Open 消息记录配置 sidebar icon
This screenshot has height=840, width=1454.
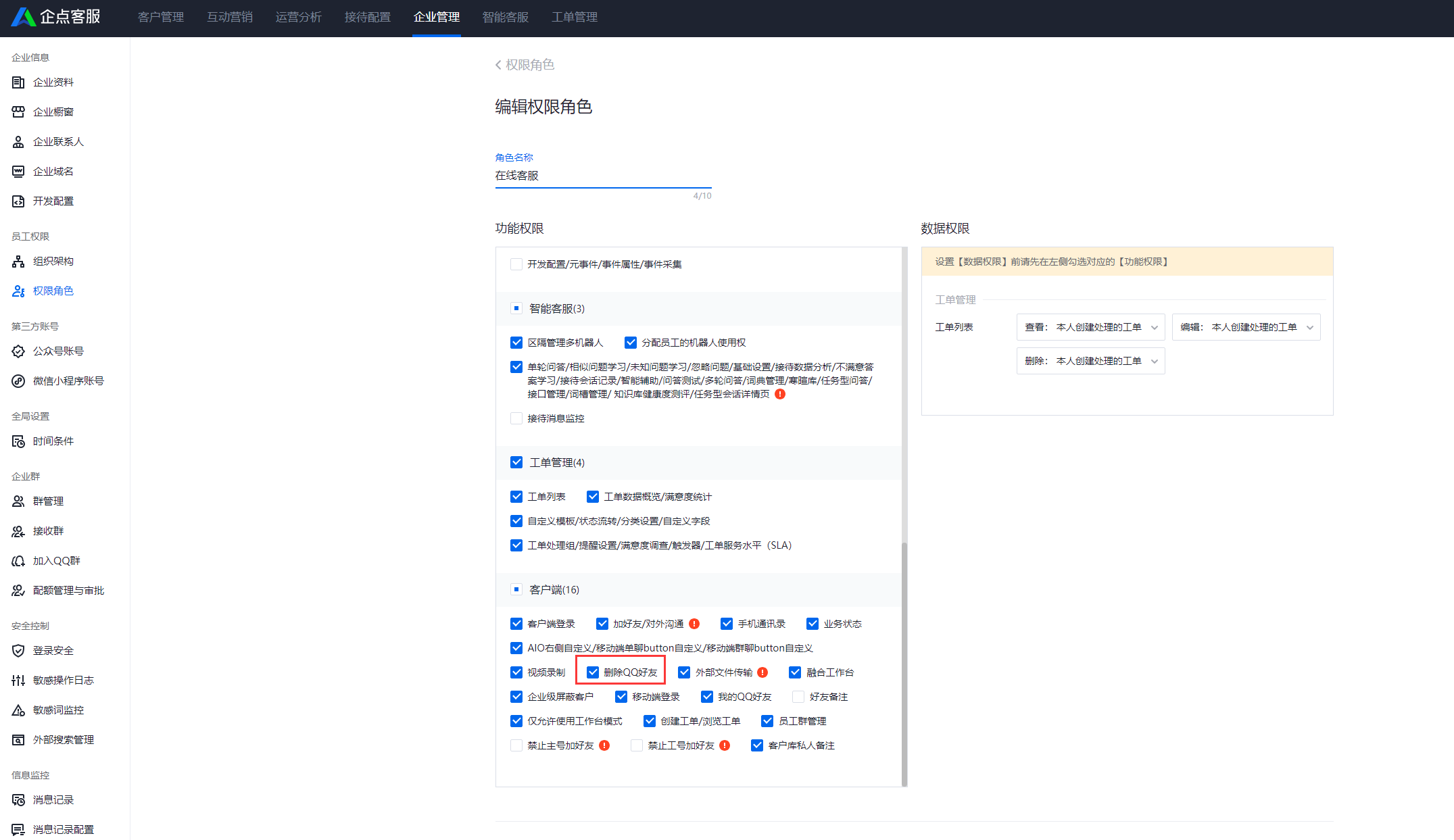pos(18,830)
